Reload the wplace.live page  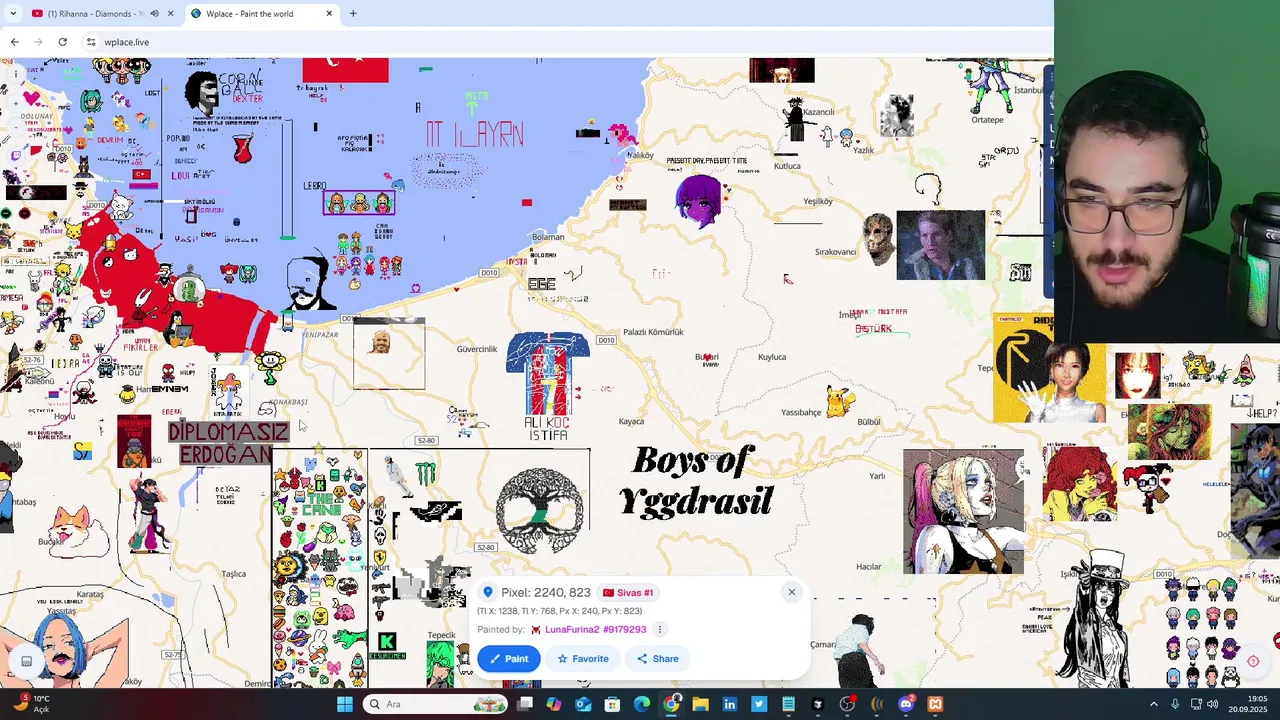(62, 42)
